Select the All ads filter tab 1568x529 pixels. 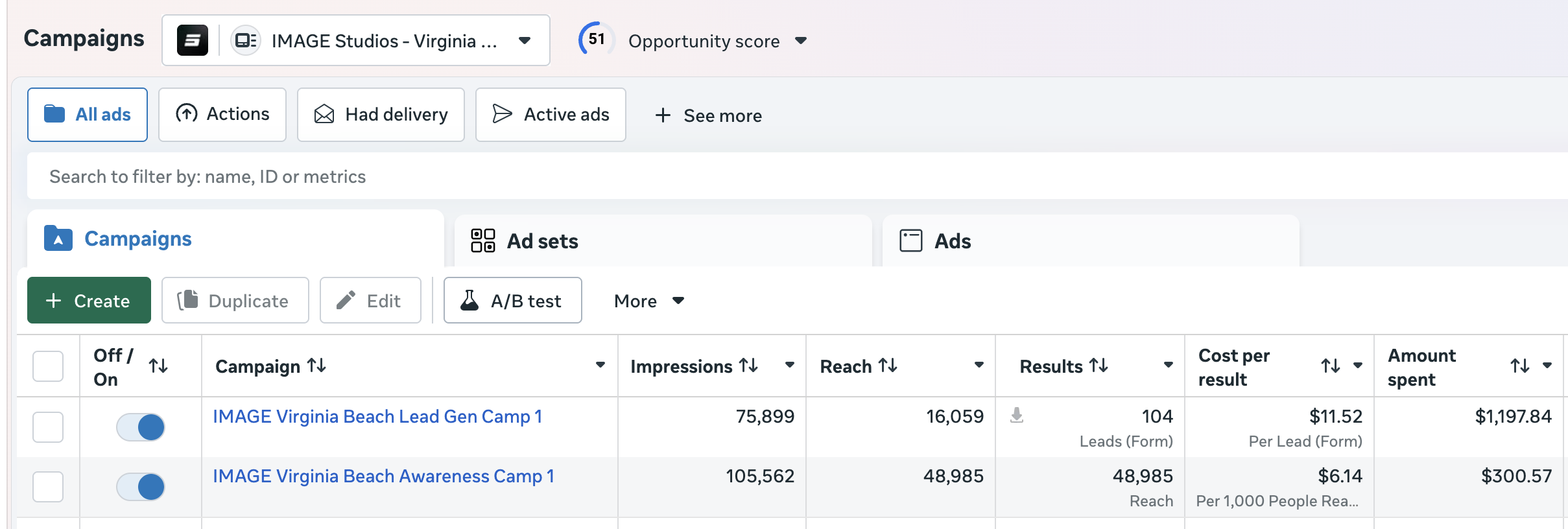tap(88, 115)
